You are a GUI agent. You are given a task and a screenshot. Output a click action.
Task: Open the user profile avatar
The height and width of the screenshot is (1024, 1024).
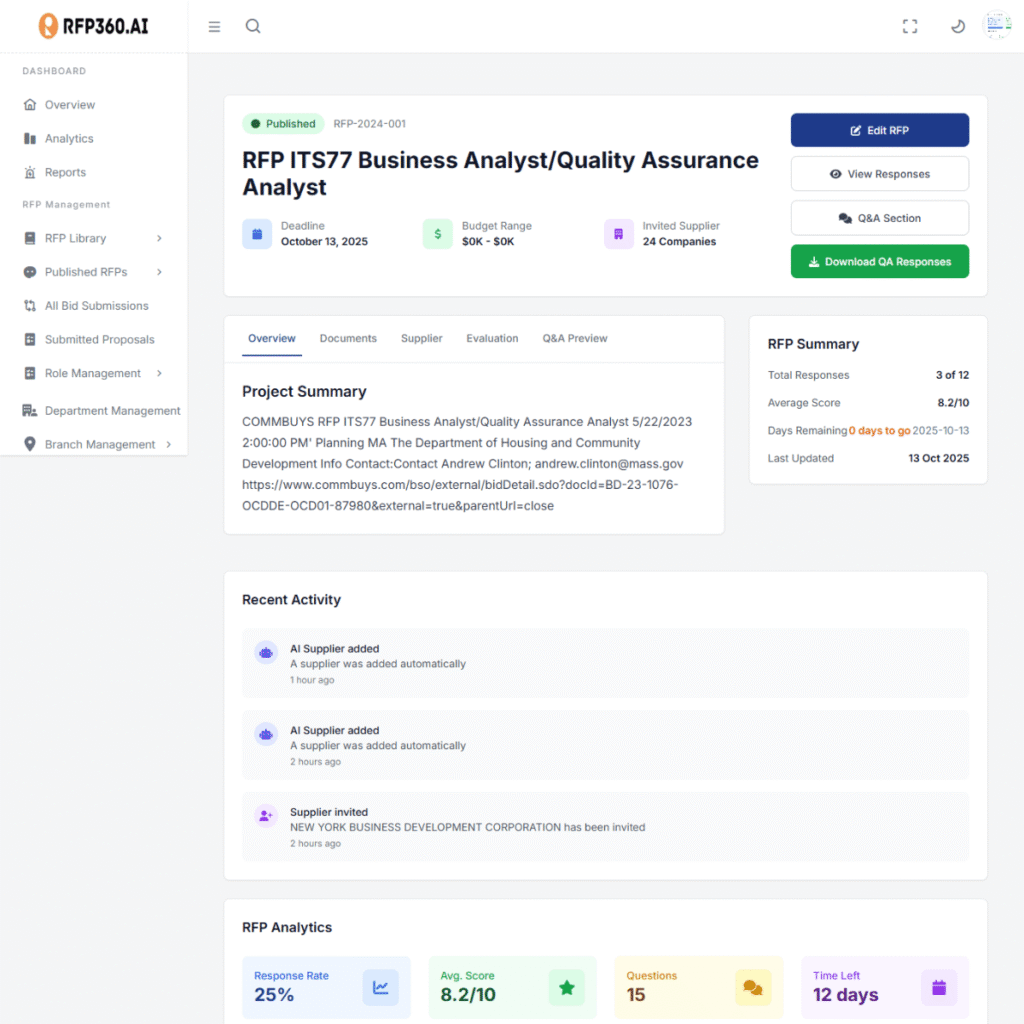tap(997, 26)
